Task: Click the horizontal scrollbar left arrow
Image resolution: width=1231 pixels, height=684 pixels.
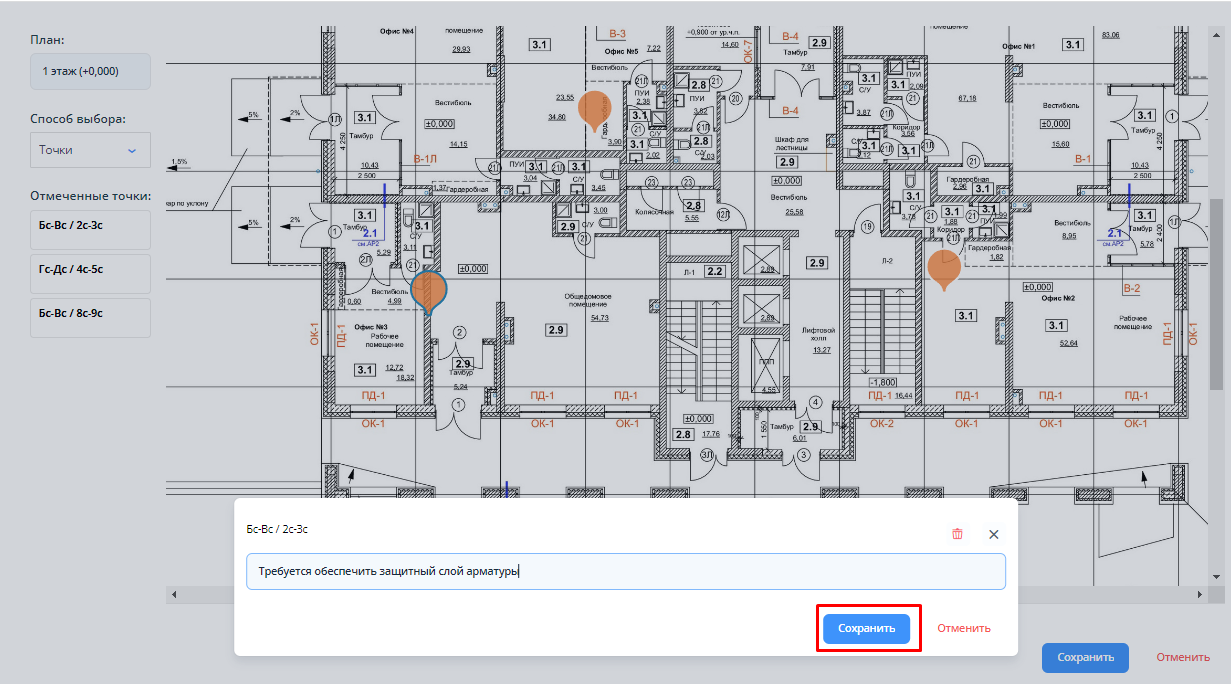Action: [x=174, y=594]
